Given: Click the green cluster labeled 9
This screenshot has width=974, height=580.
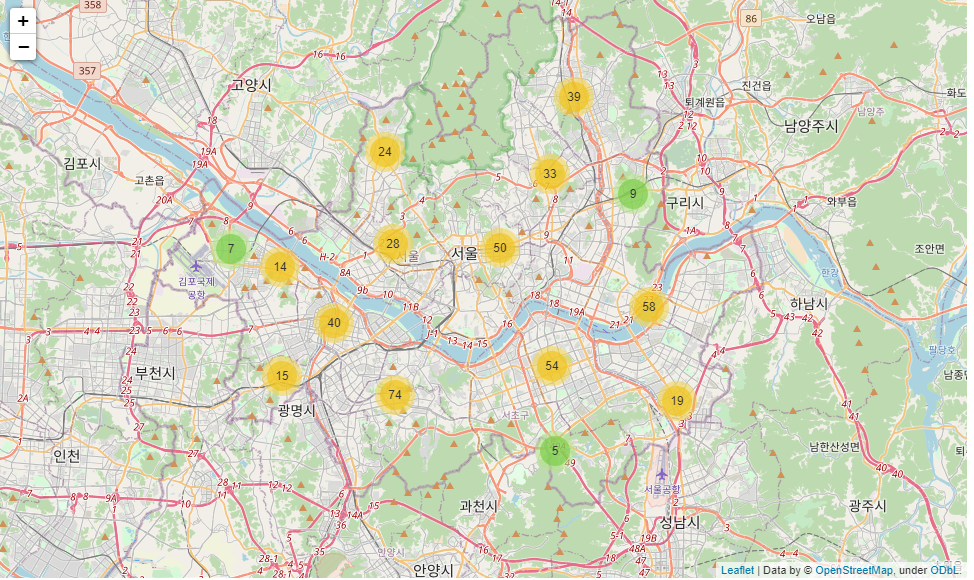Looking at the screenshot, I should (x=633, y=194).
